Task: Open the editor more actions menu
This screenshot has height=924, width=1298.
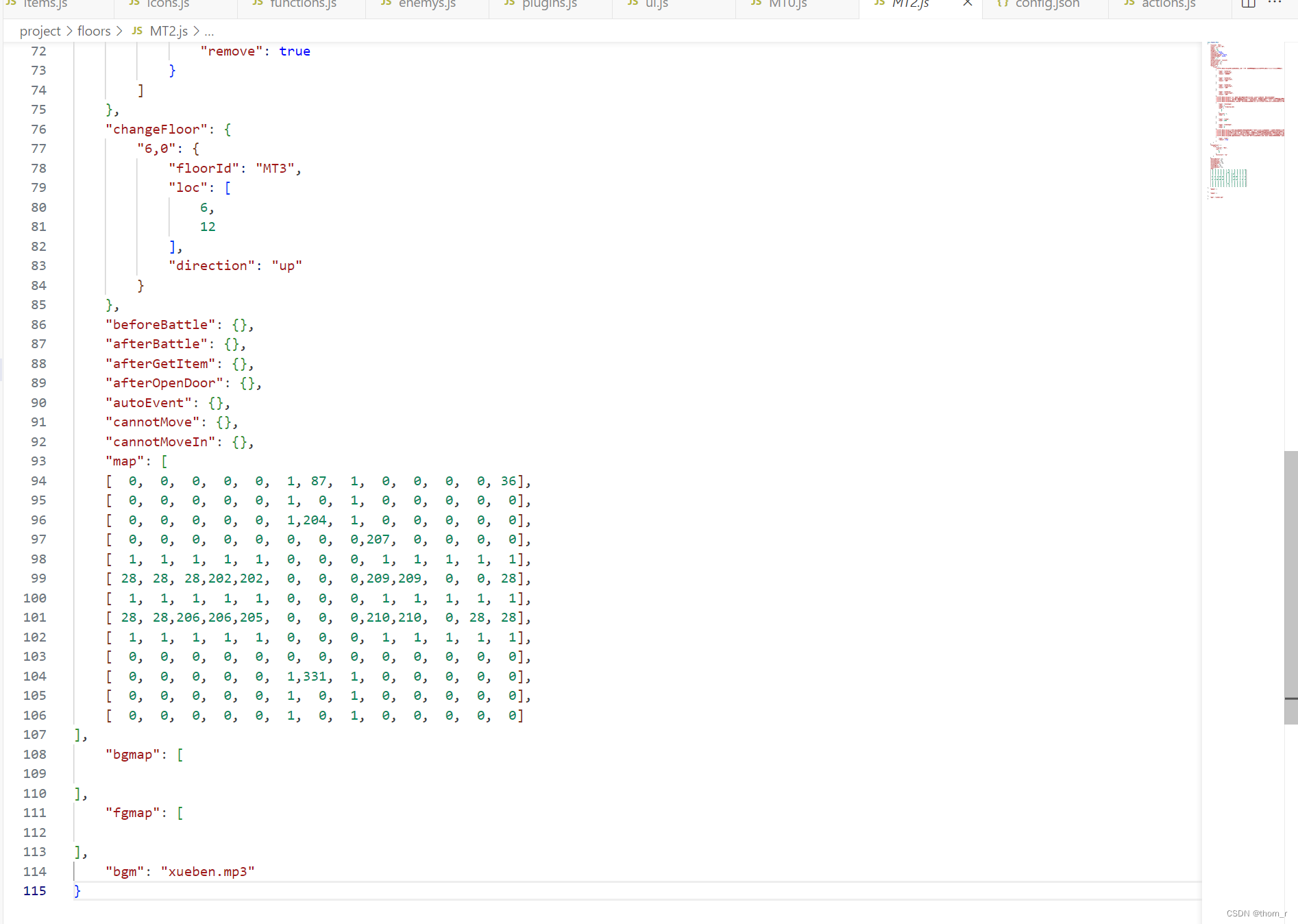Action: point(1275,3)
